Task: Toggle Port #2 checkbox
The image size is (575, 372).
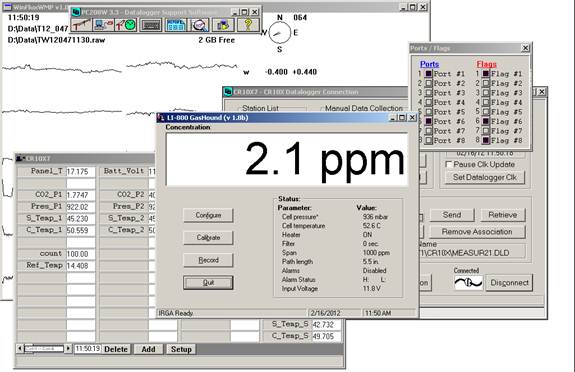Action: click(428, 83)
